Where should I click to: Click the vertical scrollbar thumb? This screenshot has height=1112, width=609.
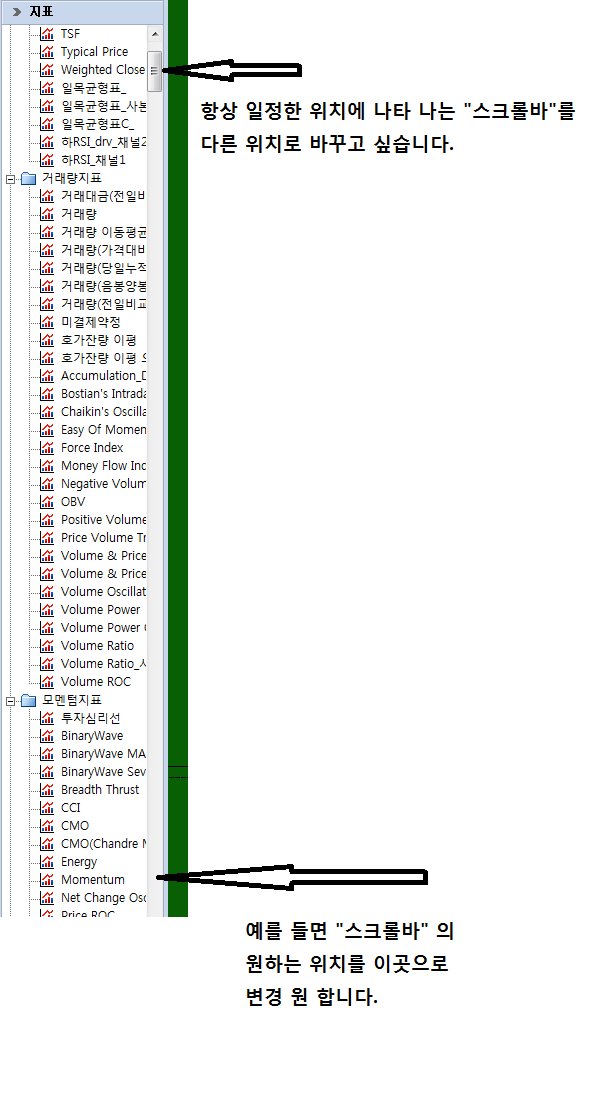click(154, 70)
